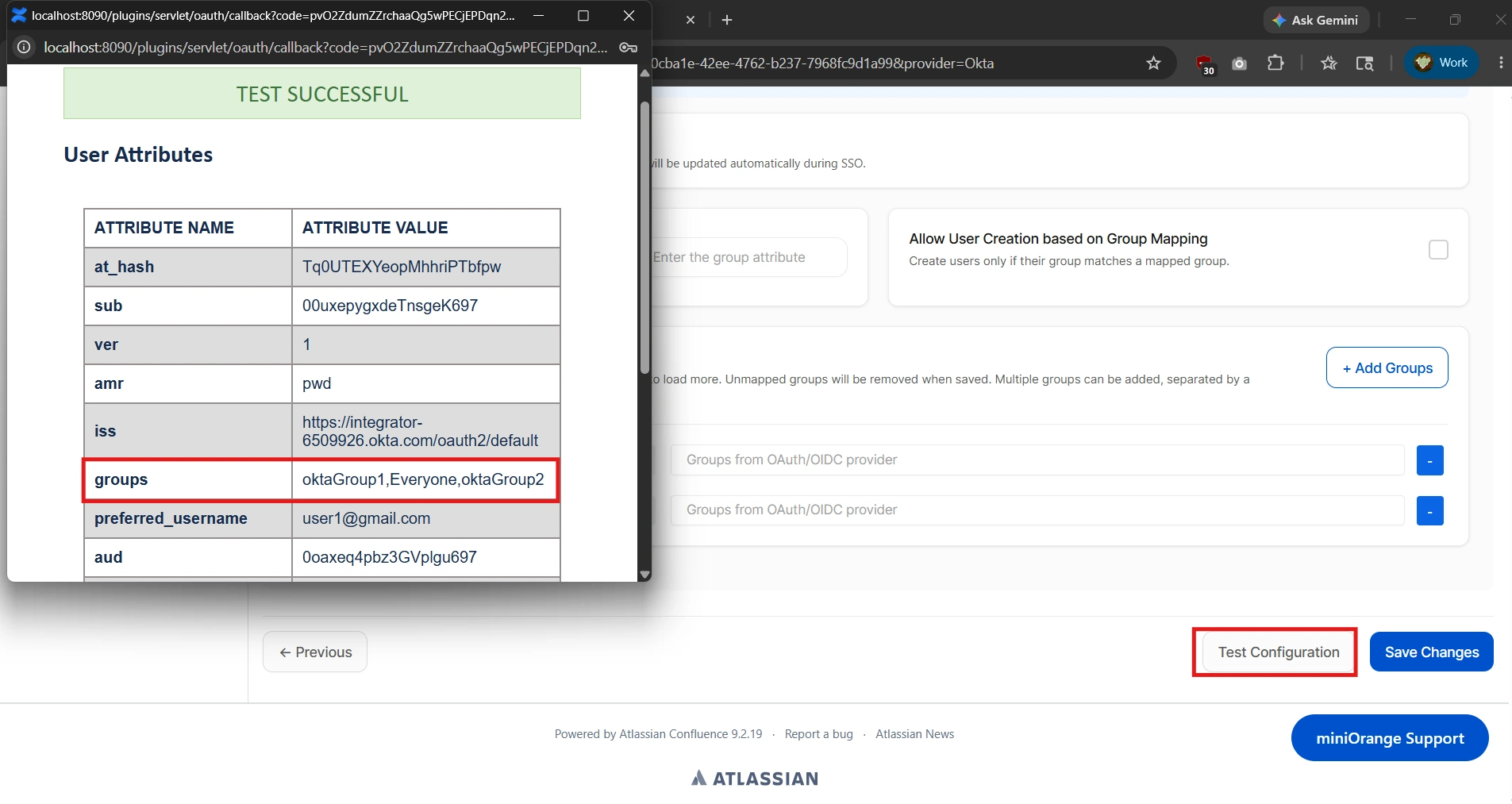Click the Atlassian logo in the footer
Screen dimensions: 1512x804
(x=754, y=779)
